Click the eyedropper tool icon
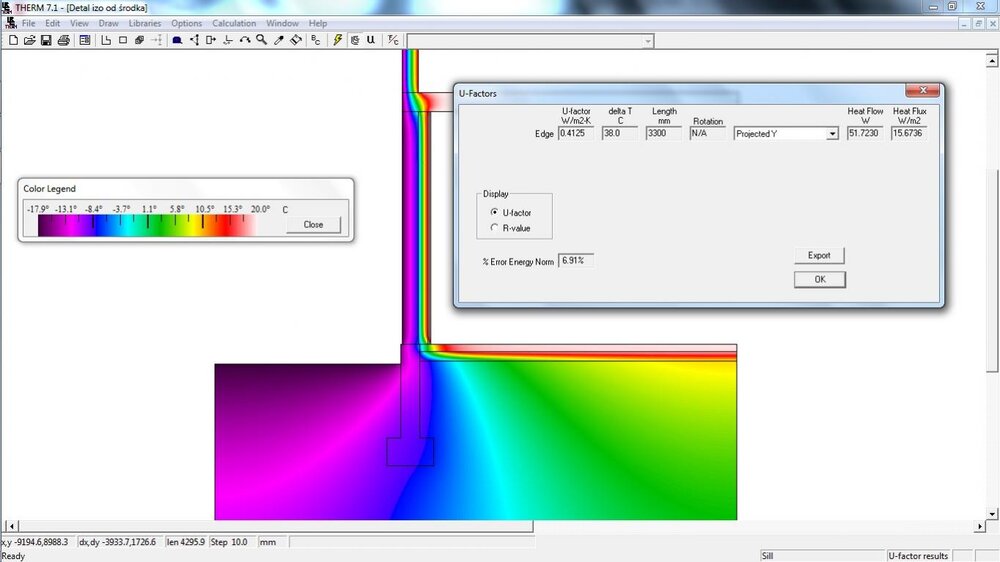Image resolution: width=1000 pixels, height=562 pixels. 279,40
